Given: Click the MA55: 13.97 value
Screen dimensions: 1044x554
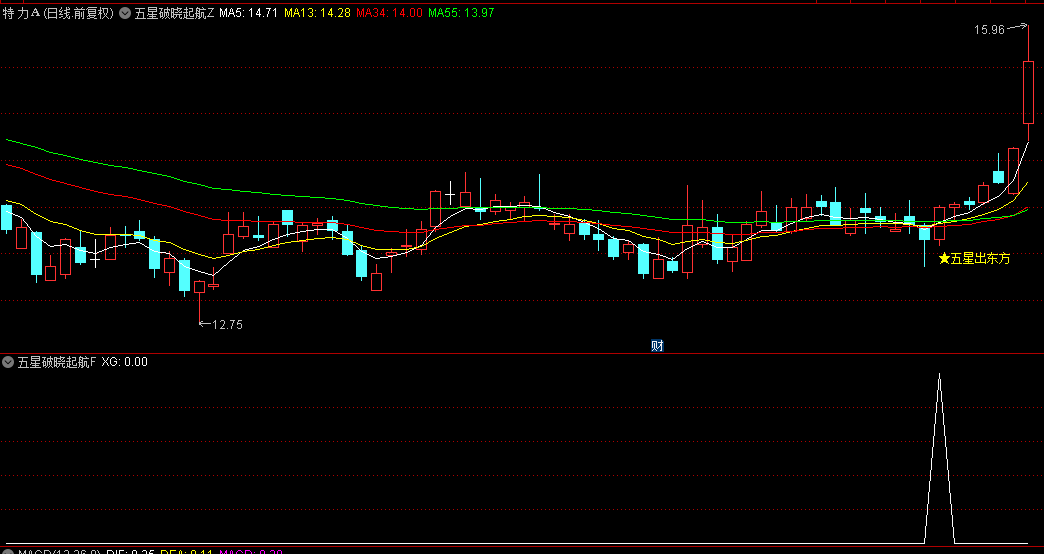Looking at the screenshot, I should (461, 13).
